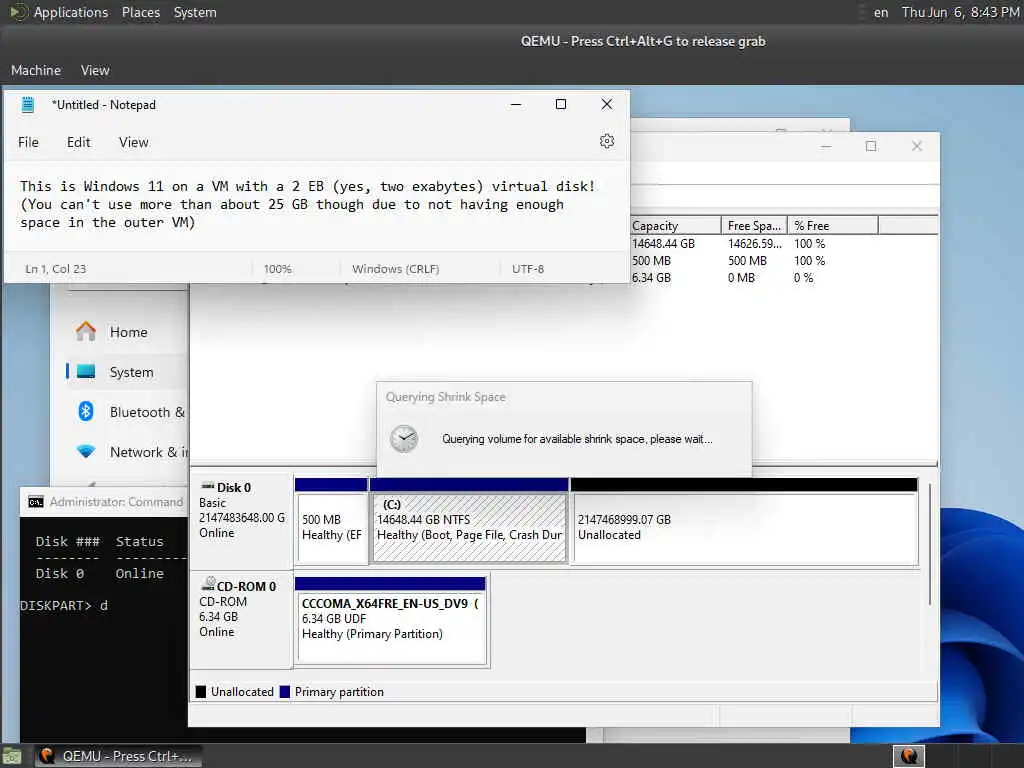Click the QEMU taskbar button in bottom panel
1024x768 pixels.
pos(118,756)
